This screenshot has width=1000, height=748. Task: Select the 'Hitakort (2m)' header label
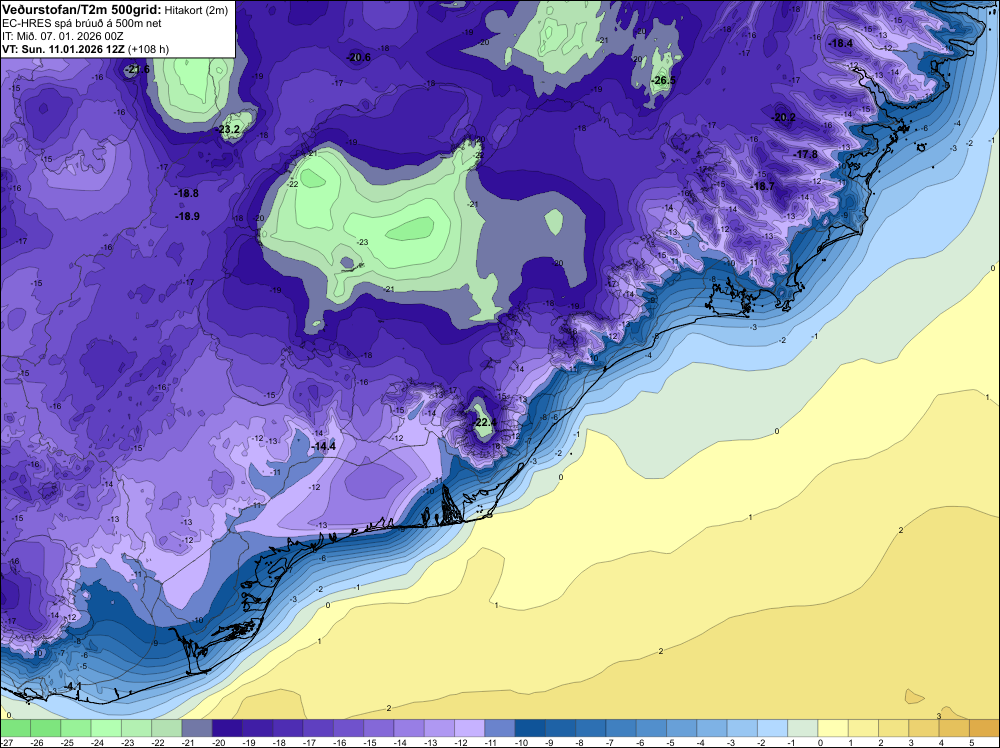(x=196, y=10)
